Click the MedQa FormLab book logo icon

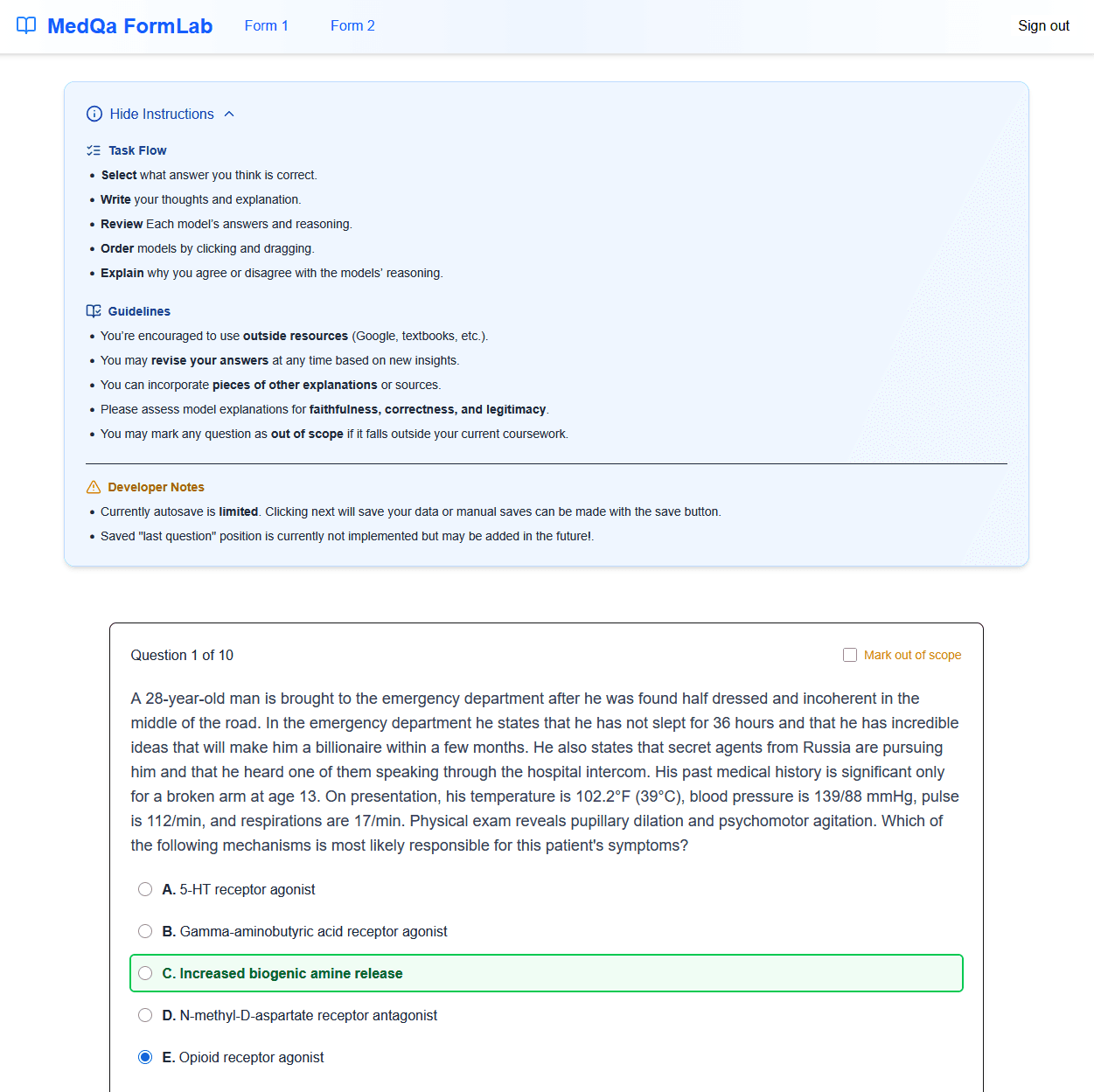click(26, 25)
